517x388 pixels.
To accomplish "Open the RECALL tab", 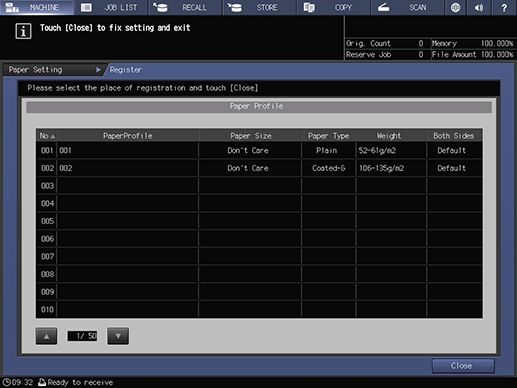I will coord(185,7).
